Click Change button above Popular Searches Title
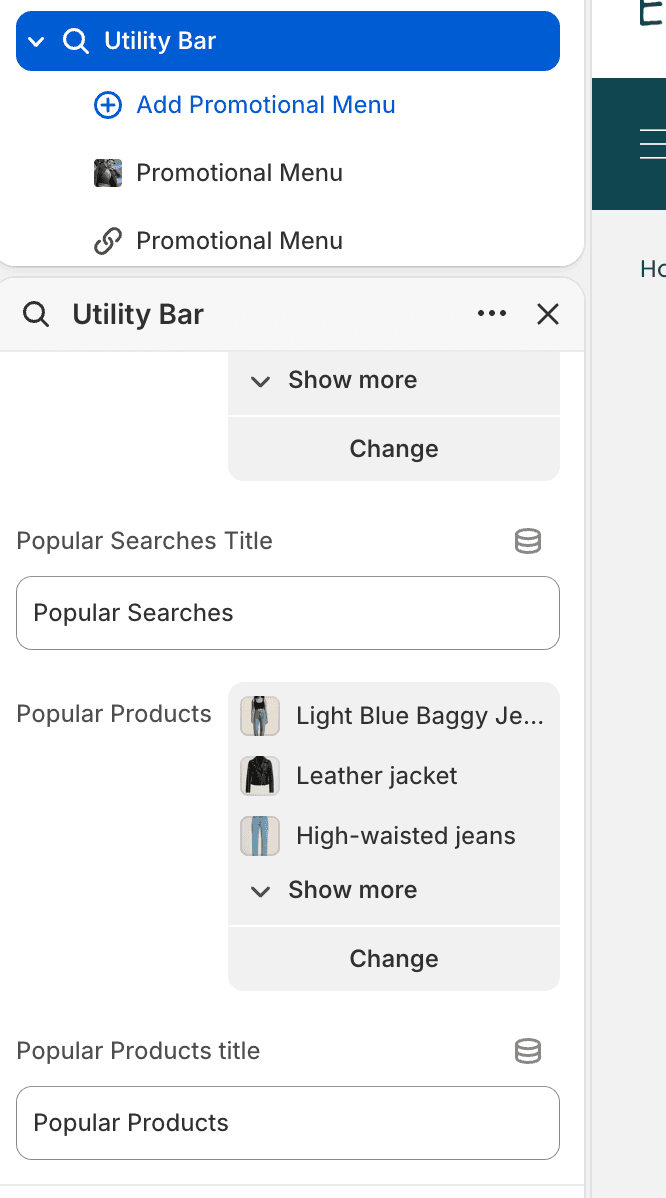The height and width of the screenshot is (1198, 666). point(394,448)
